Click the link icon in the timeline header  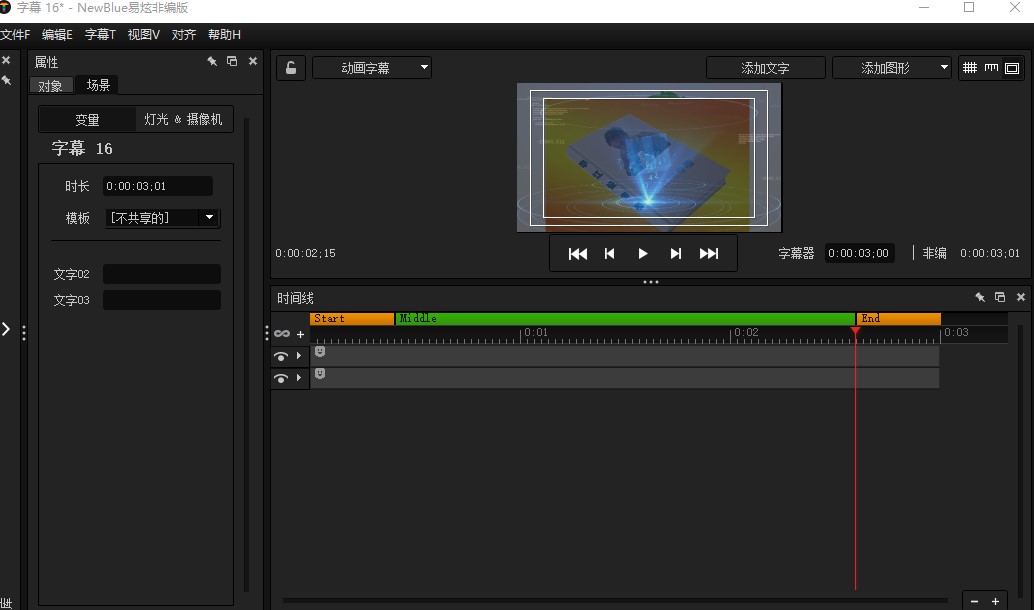pos(282,334)
